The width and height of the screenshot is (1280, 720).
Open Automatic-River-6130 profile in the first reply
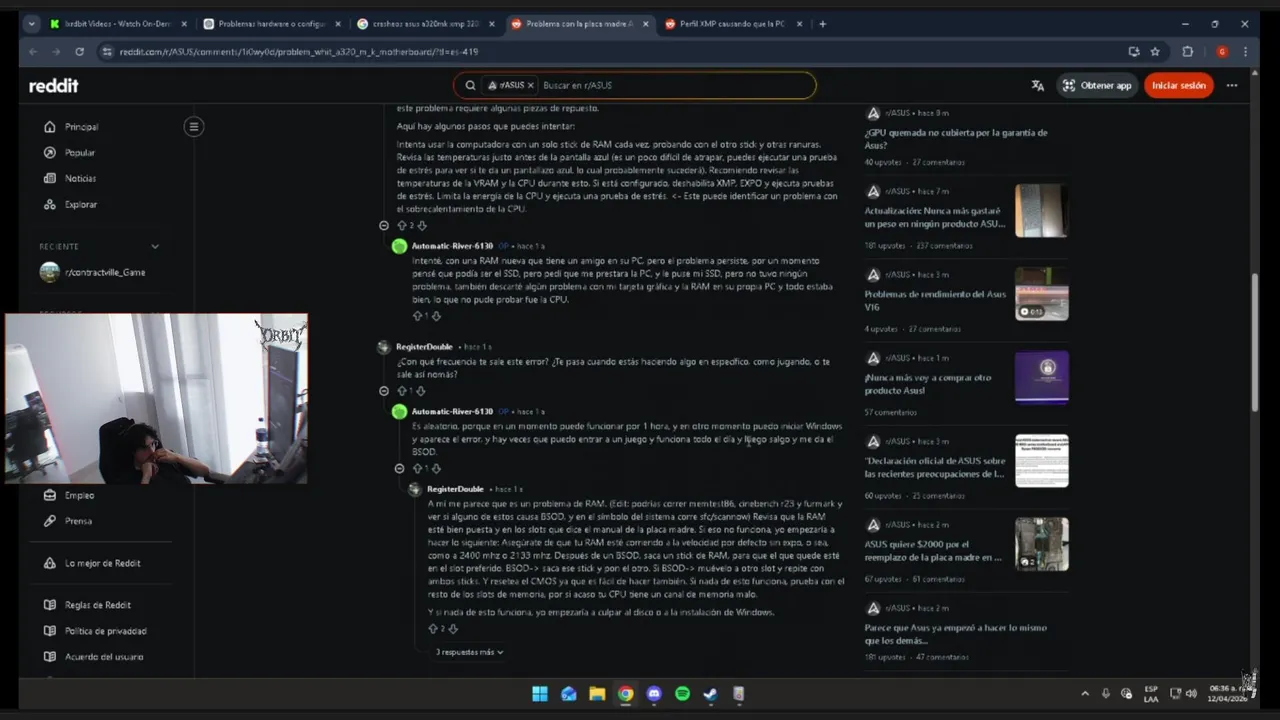point(452,246)
